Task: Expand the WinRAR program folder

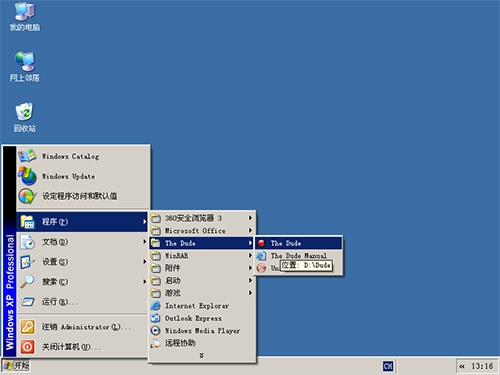Action: (x=202, y=256)
